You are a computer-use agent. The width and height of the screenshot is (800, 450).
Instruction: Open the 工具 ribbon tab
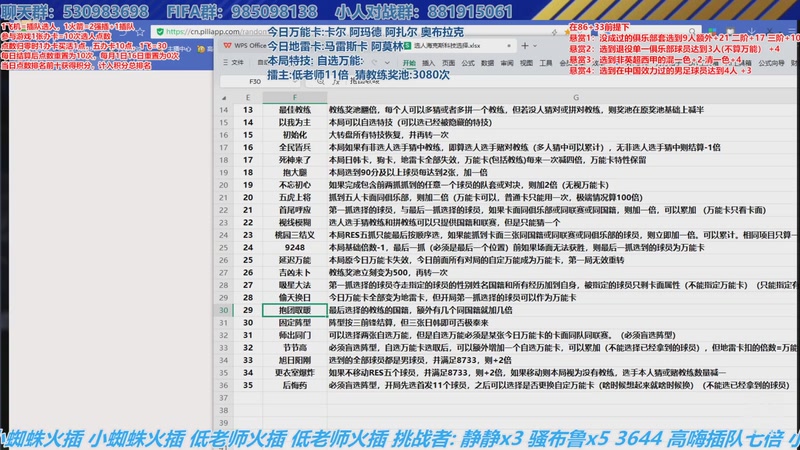(x=546, y=63)
